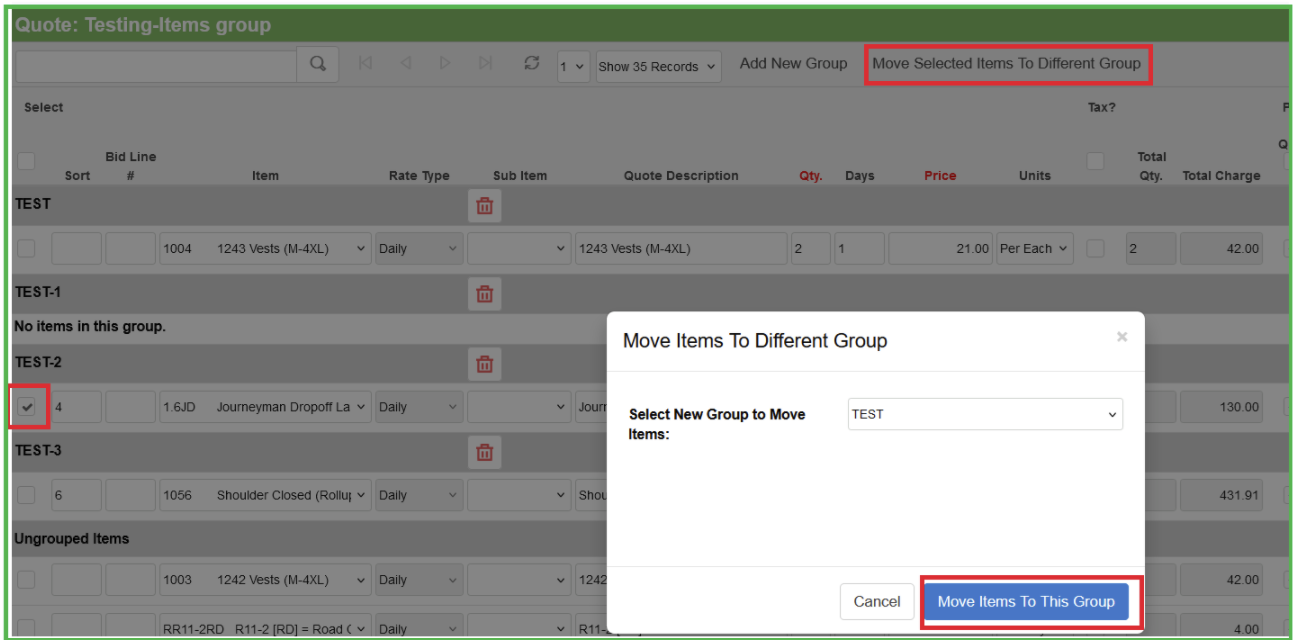Go to first record page
This screenshot has width=1294, height=640.
click(365, 64)
